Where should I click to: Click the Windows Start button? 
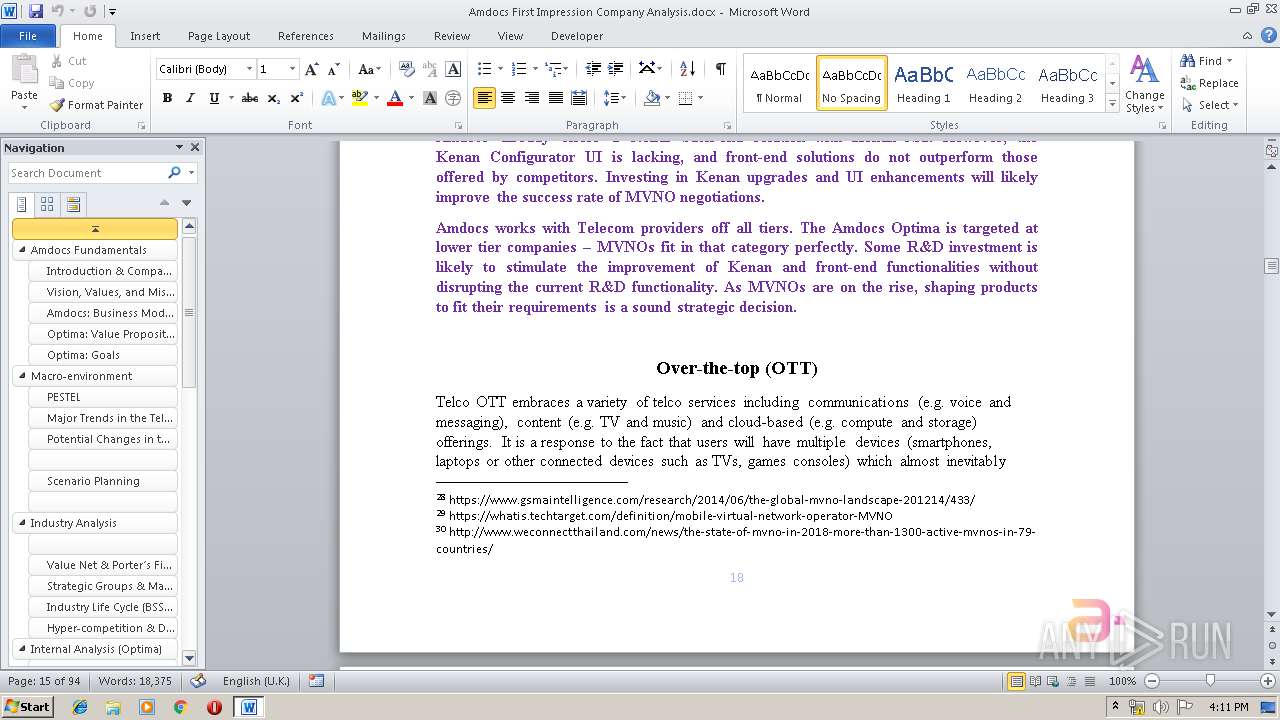28,707
